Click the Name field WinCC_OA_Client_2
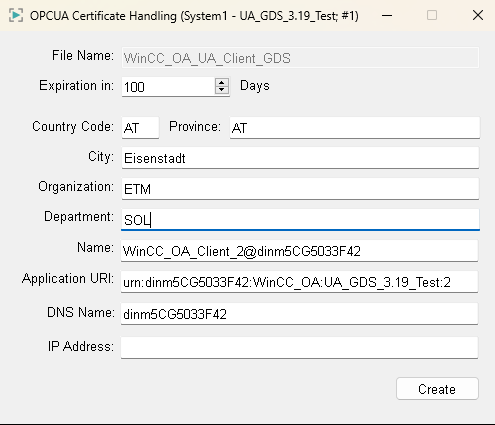 (x=299, y=251)
